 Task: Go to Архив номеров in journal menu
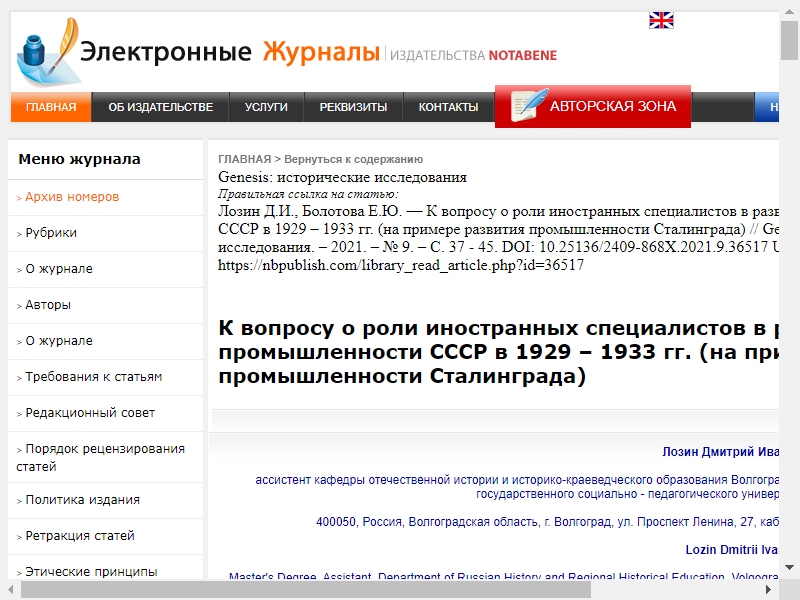tap(72, 197)
